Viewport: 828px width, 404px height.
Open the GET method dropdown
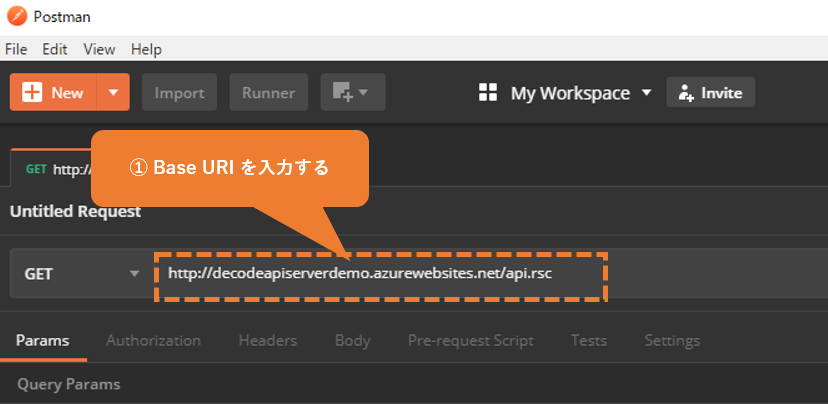(x=81, y=274)
